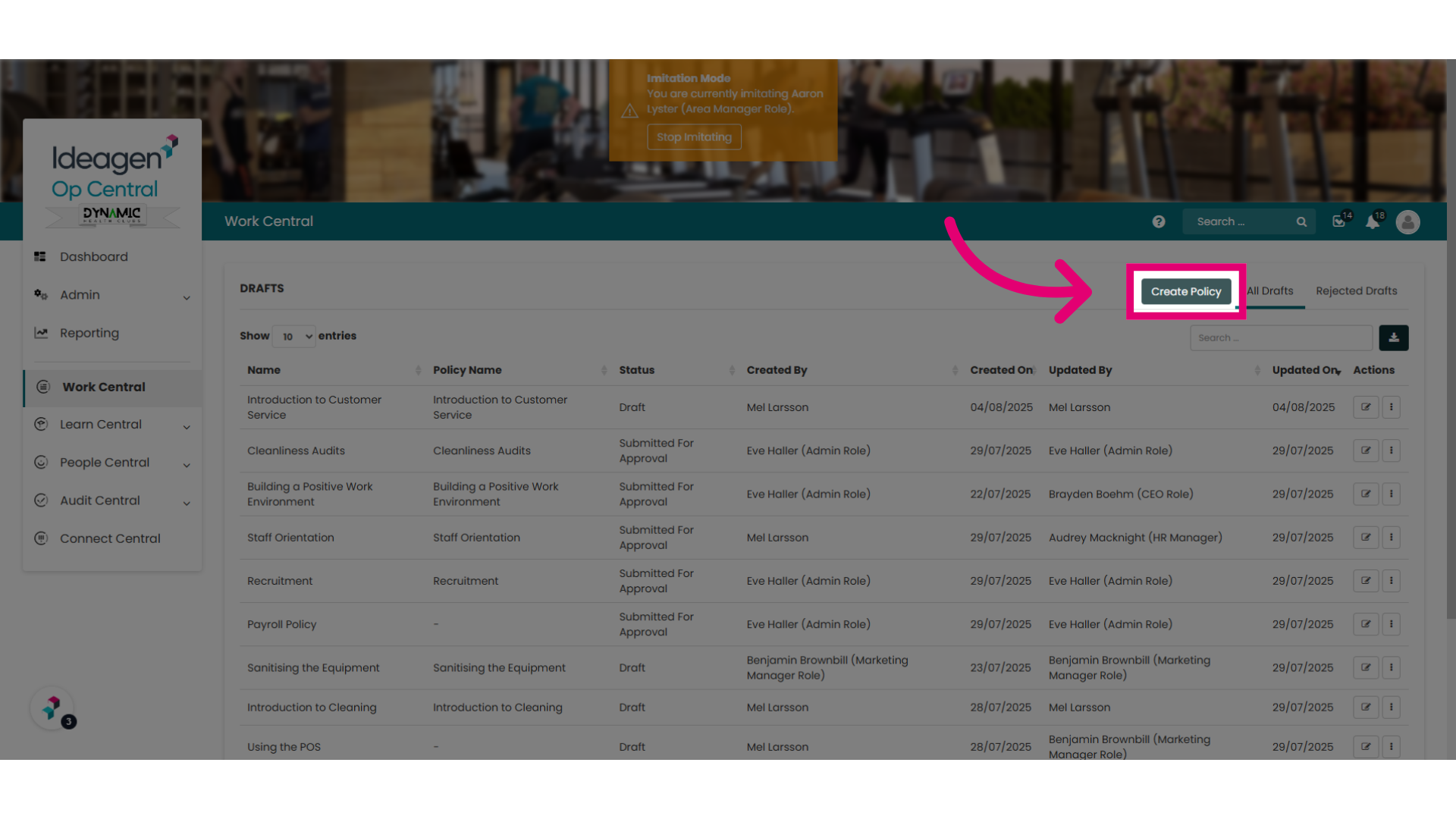Edit the Recruitment draft
The image size is (1456, 819).
1366,581
